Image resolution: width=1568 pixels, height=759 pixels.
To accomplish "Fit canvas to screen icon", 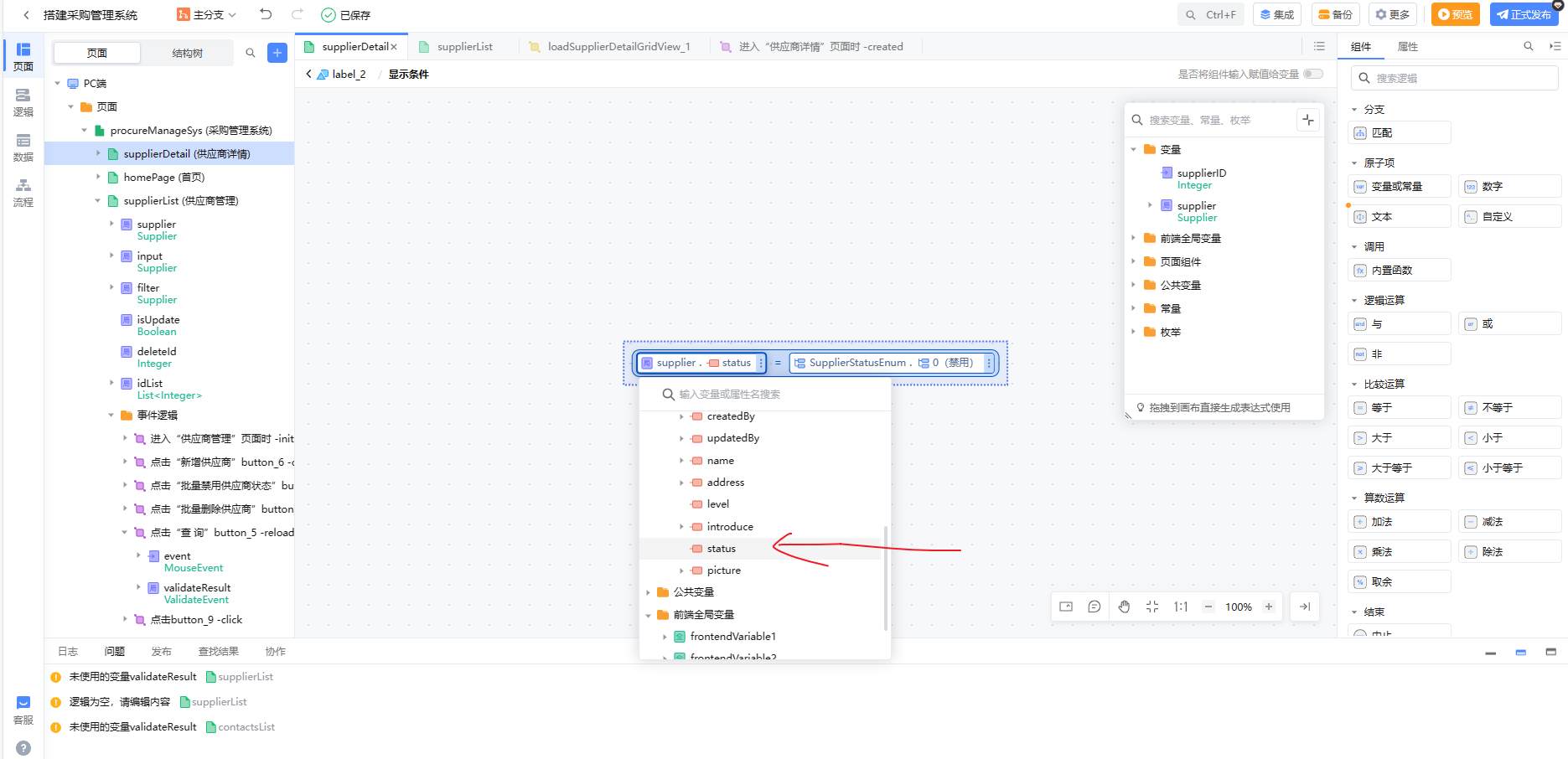I will [1152, 607].
